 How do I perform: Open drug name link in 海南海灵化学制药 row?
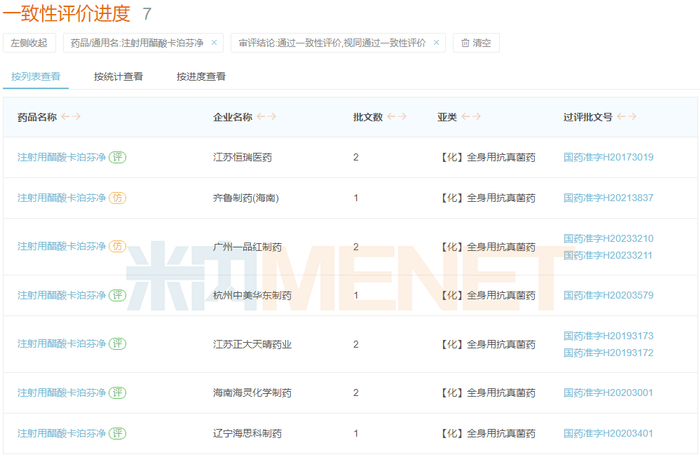(62, 393)
